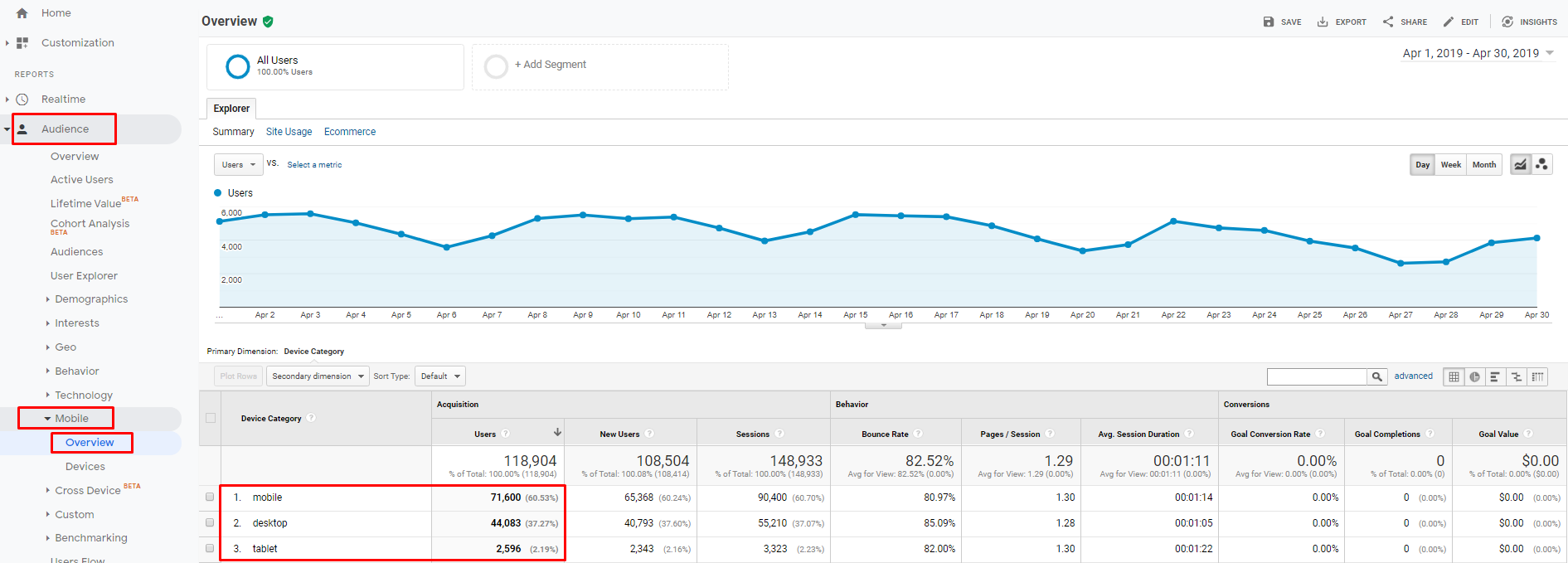Switch to the Ecommerce sub-tab

(350, 132)
